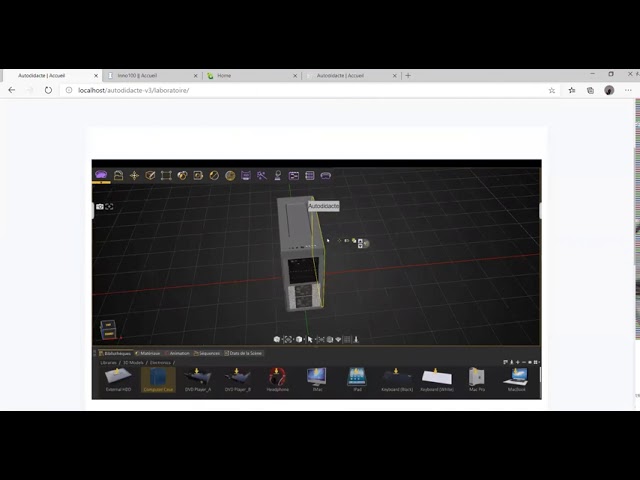Click the view orientation cube gizmo
Image resolution: width=640 pixels, height=480 pixels.
[109, 329]
